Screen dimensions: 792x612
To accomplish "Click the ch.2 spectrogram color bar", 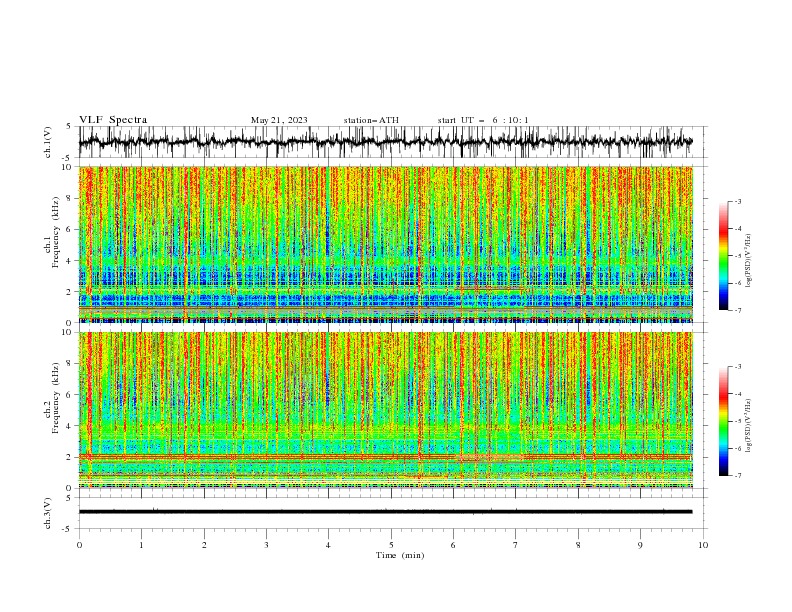I will (723, 421).
